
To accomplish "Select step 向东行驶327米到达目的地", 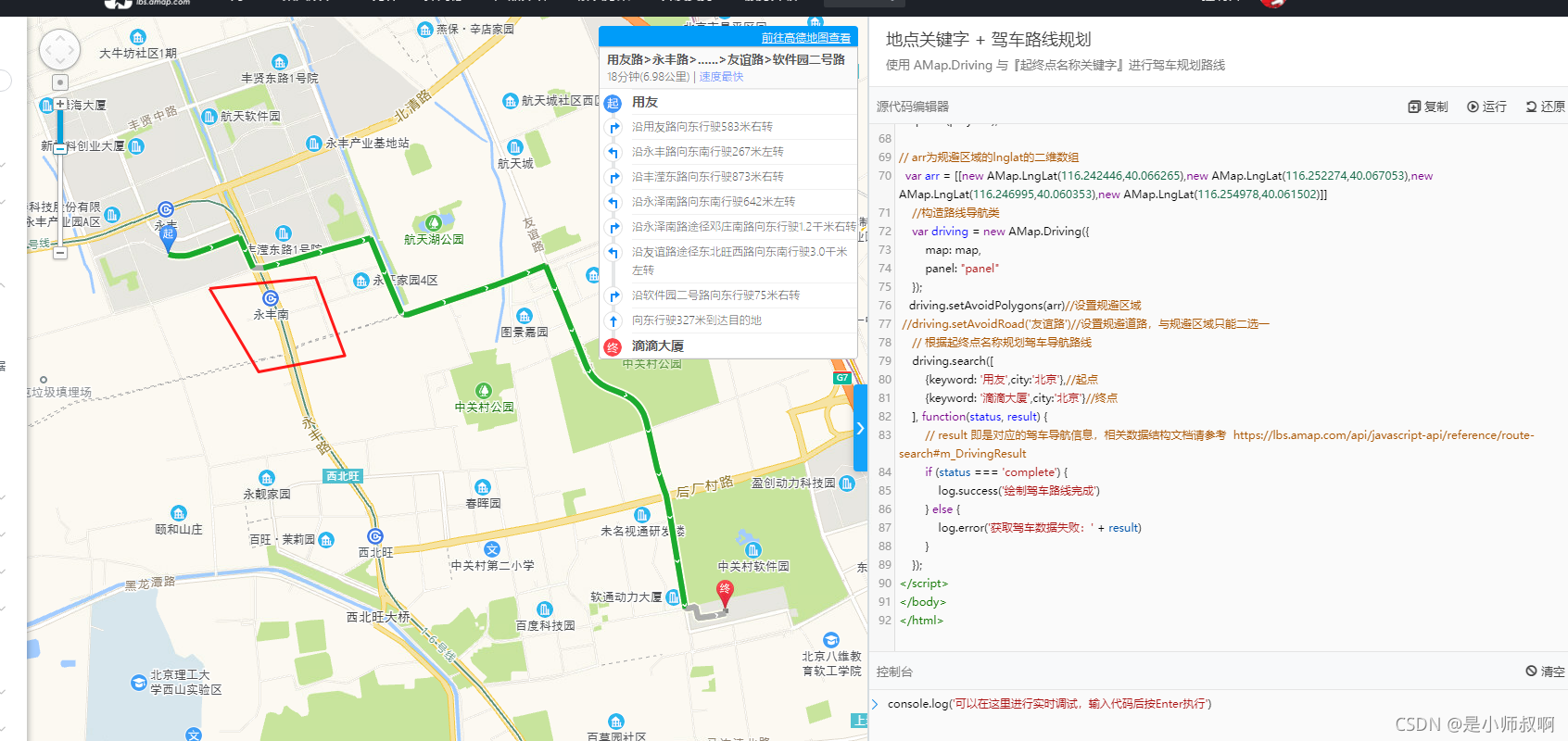I will pos(727,320).
